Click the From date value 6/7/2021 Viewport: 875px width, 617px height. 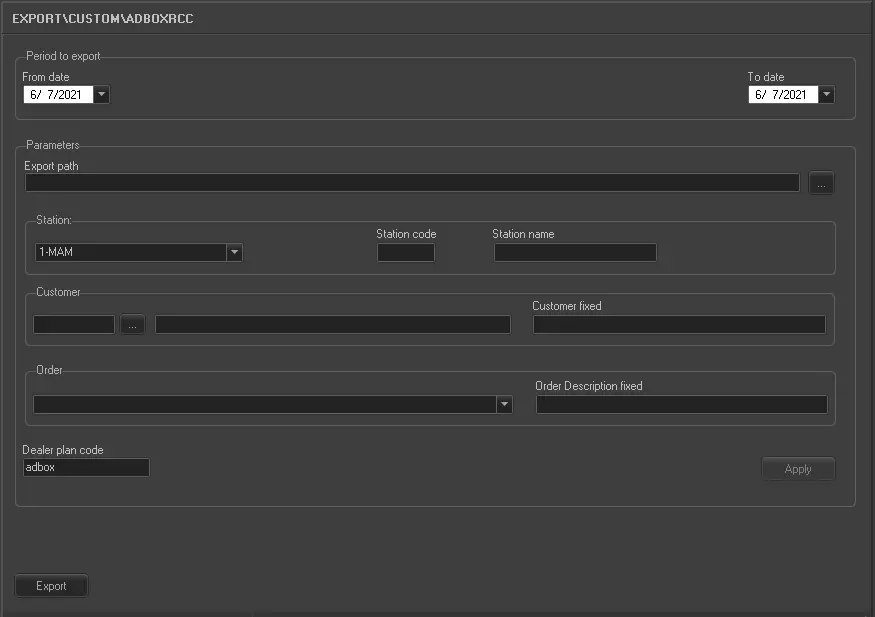click(58, 95)
